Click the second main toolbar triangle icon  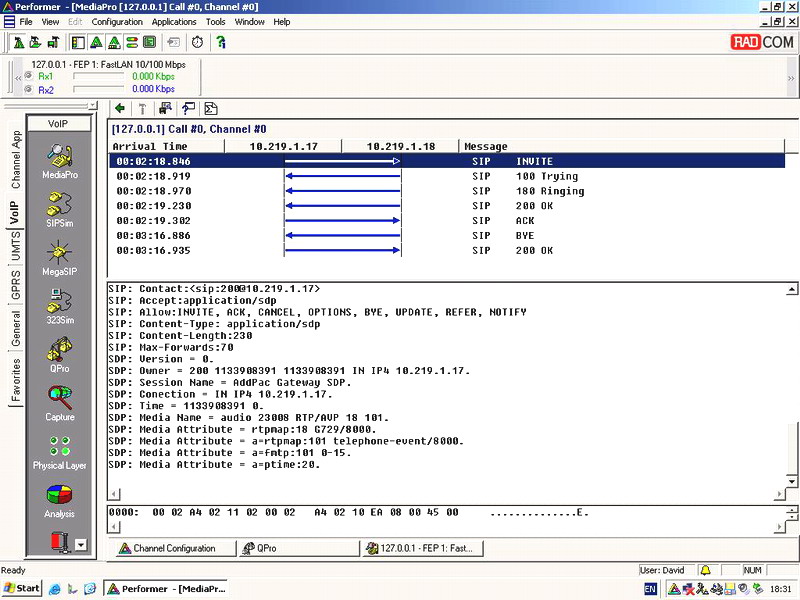coord(36,42)
